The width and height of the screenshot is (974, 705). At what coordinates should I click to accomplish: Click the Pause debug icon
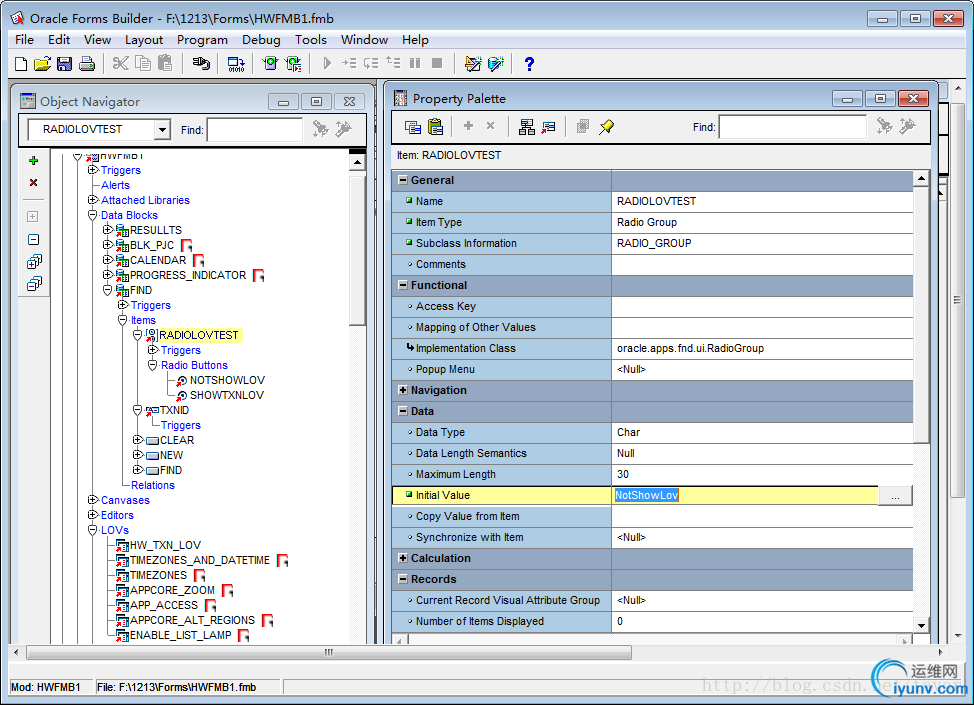(415, 63)
